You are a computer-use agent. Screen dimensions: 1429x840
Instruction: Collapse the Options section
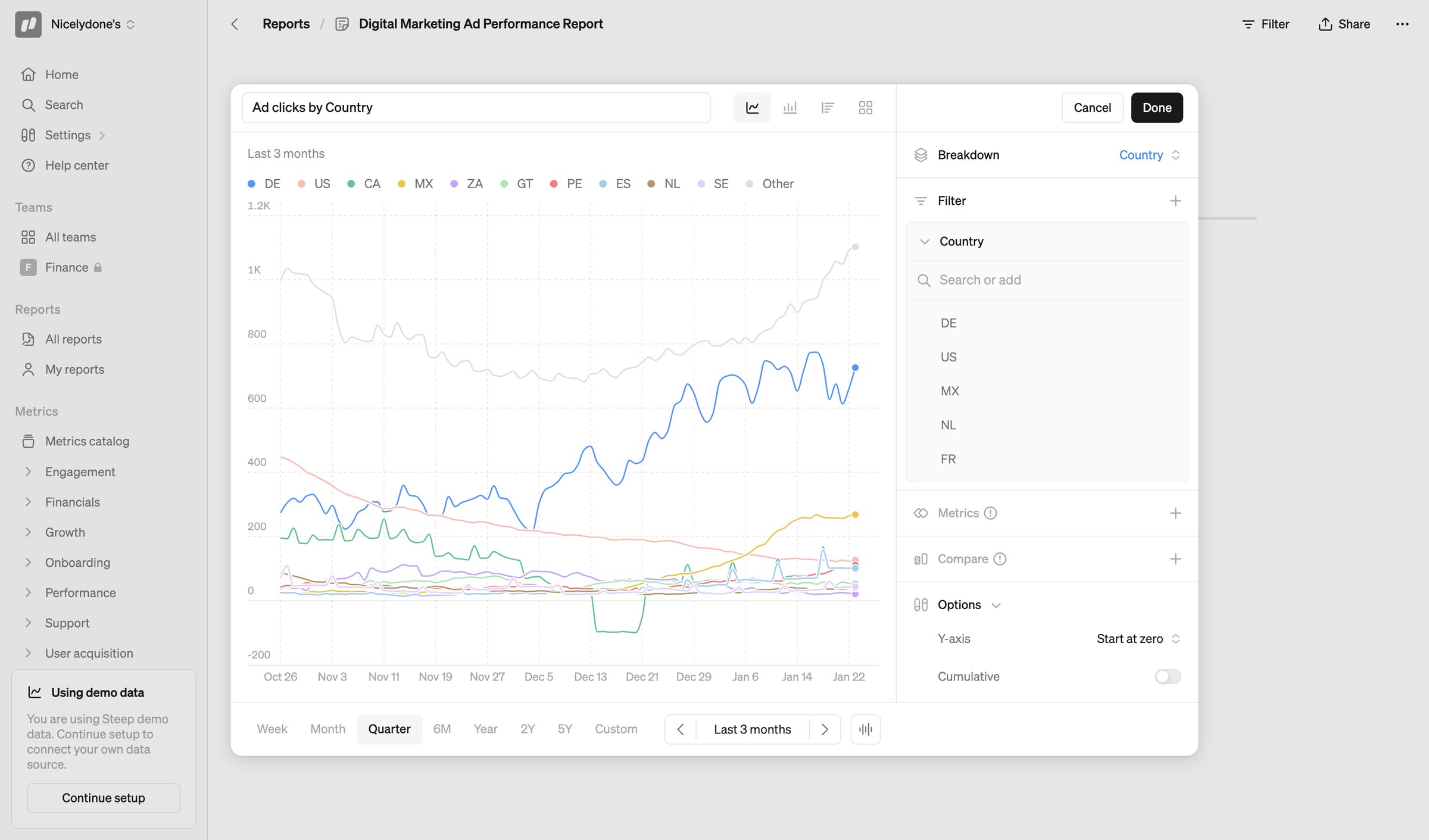(x=996, y=605)
